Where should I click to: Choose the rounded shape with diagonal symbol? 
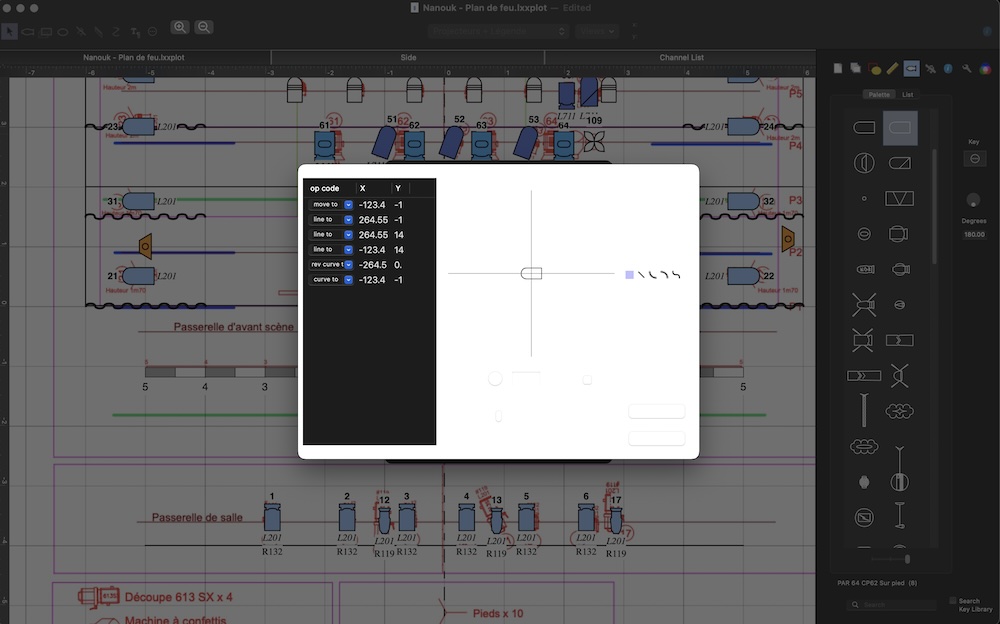pyautogui.click(x=899, y=163)
